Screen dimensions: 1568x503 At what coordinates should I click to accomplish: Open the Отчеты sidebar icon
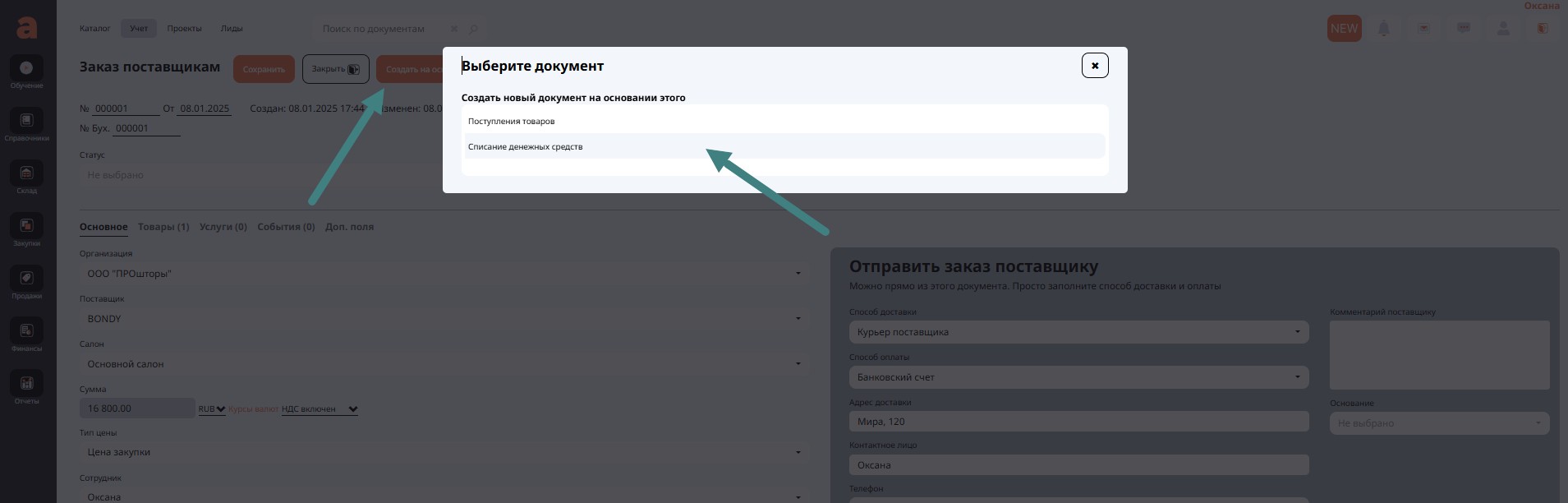(26, 388)
